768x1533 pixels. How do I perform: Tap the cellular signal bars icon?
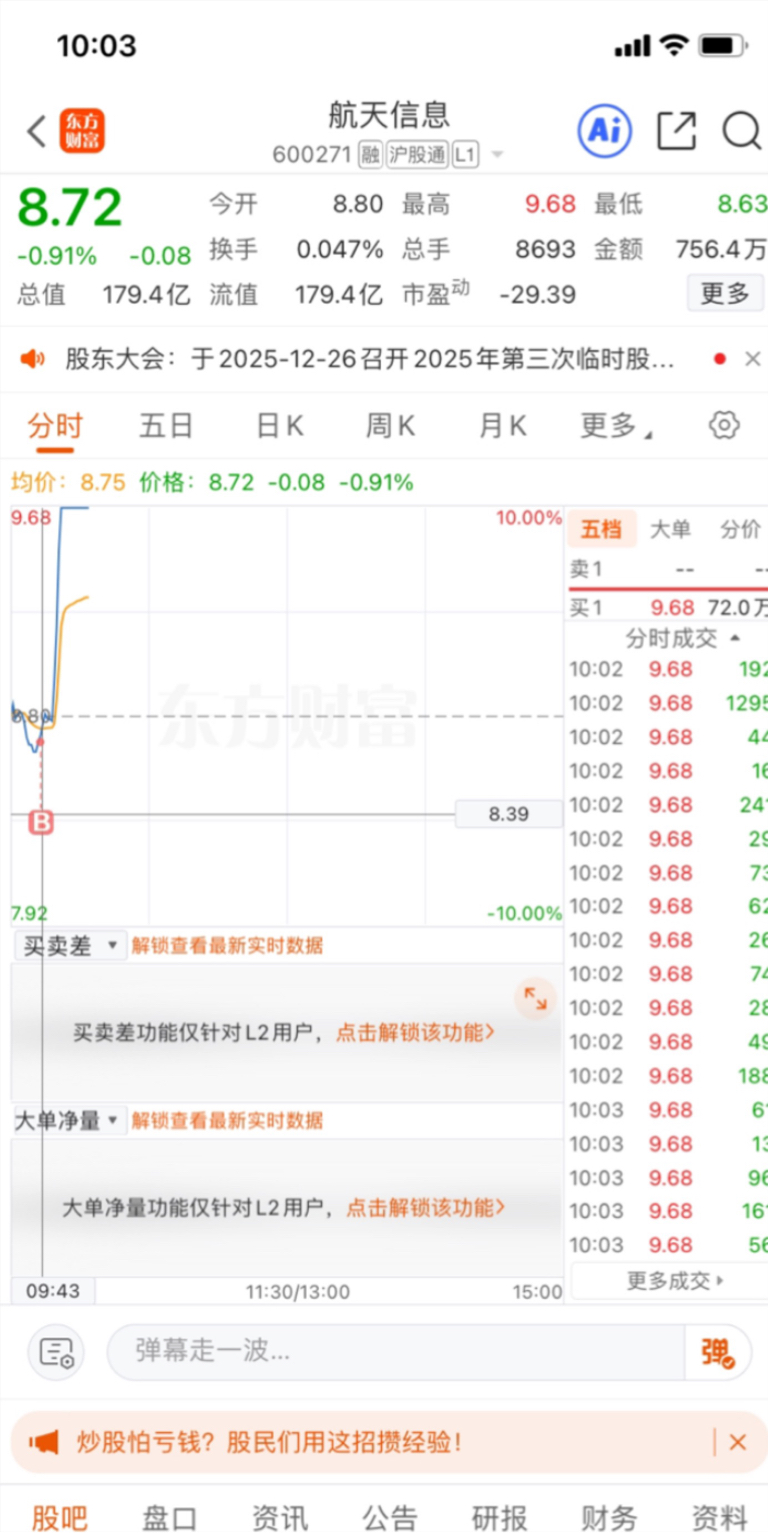click(632, 46)
